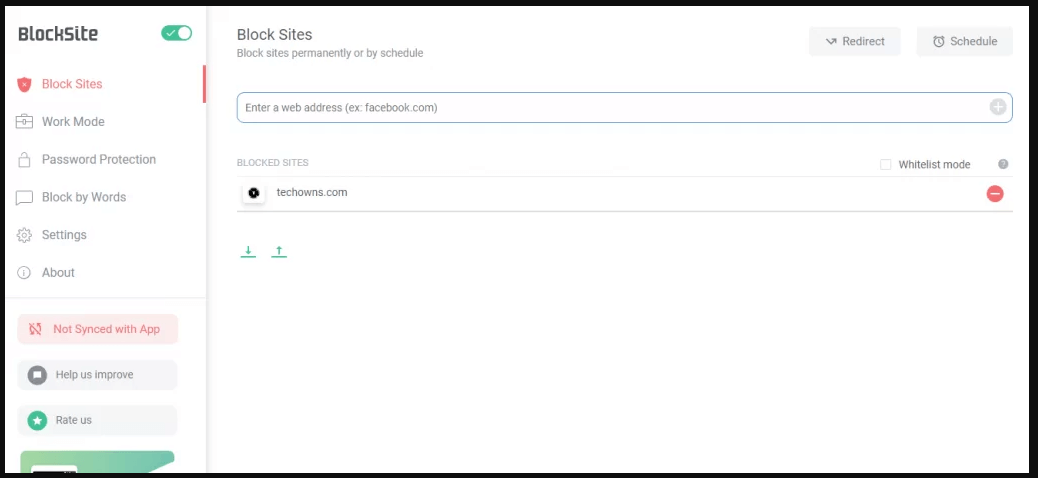Open the Block Sites section
1038x478 pixels.
(x=72, y=84)
